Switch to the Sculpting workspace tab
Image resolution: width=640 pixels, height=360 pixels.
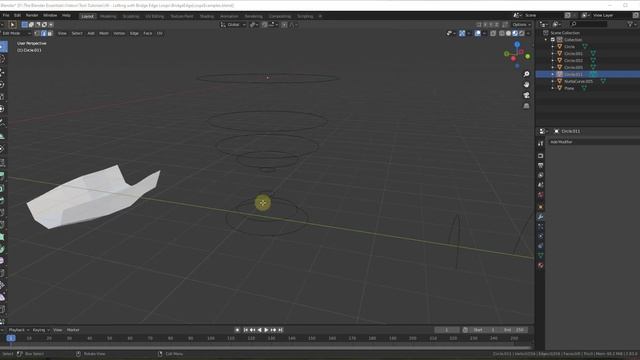(131, 16)
